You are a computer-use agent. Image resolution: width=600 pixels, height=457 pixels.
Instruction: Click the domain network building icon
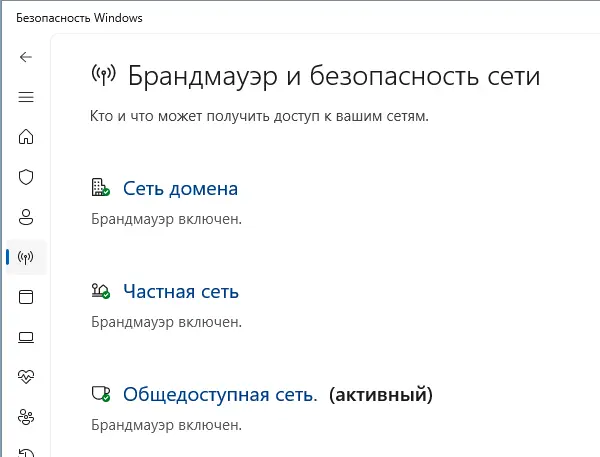click(x=100, y=188)
